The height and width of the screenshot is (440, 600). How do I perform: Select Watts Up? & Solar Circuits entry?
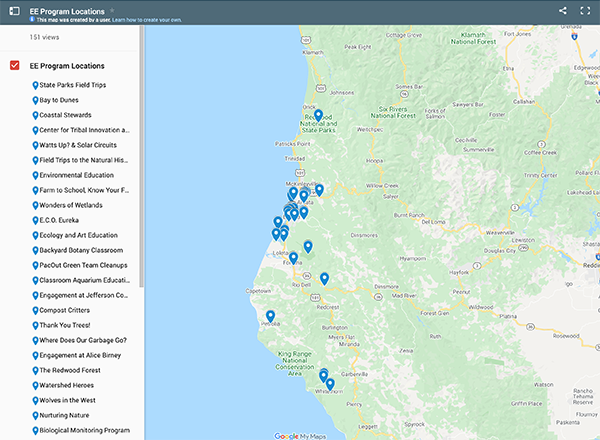coord(78,145)
